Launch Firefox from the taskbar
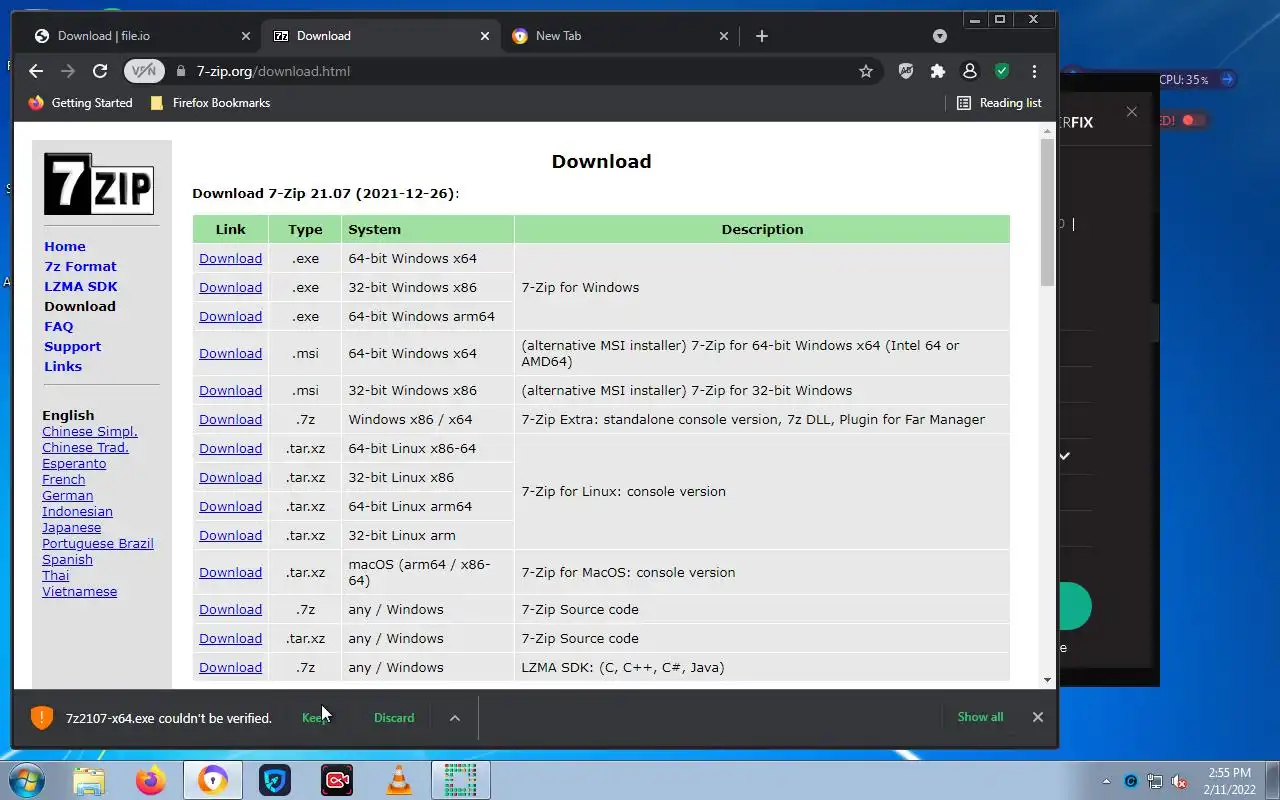 (151, 780)
